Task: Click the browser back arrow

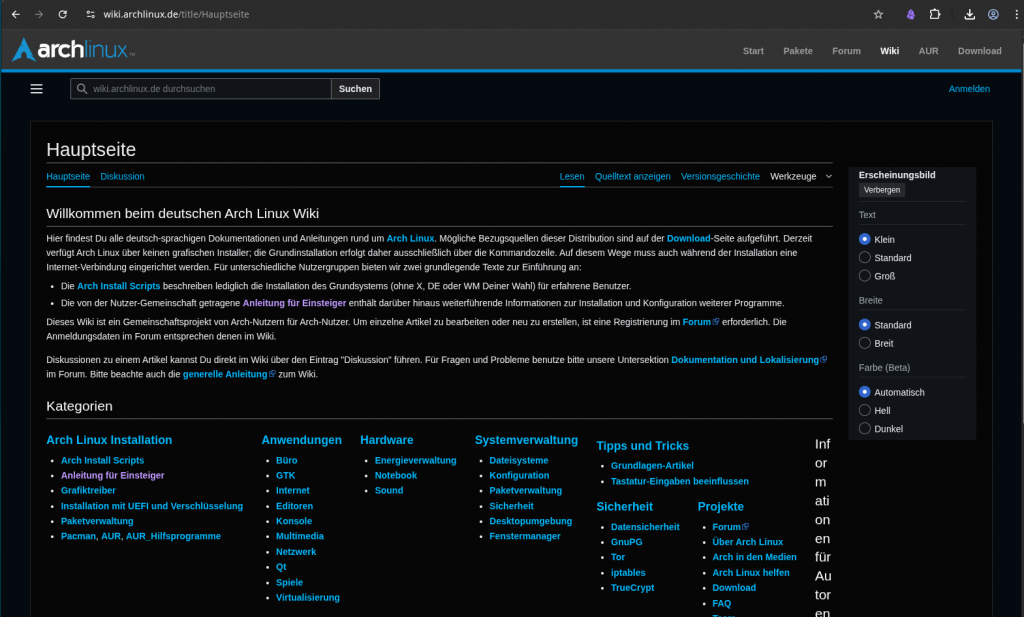Action: [15, 15]
